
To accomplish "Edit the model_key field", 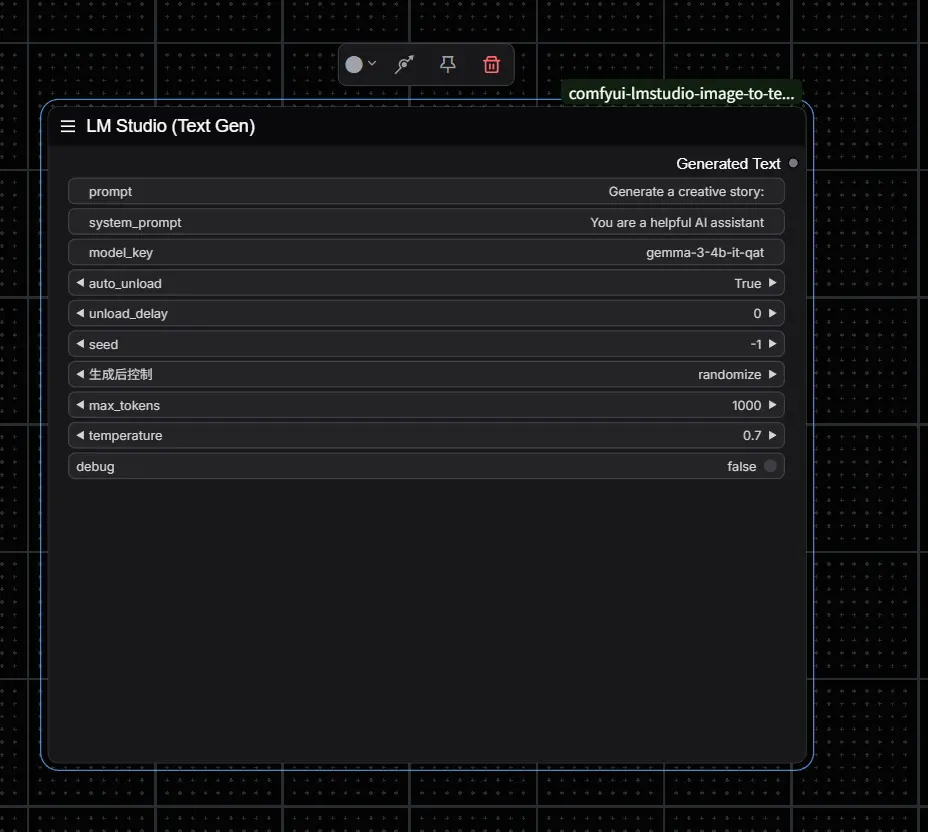I will pos(426,253).
